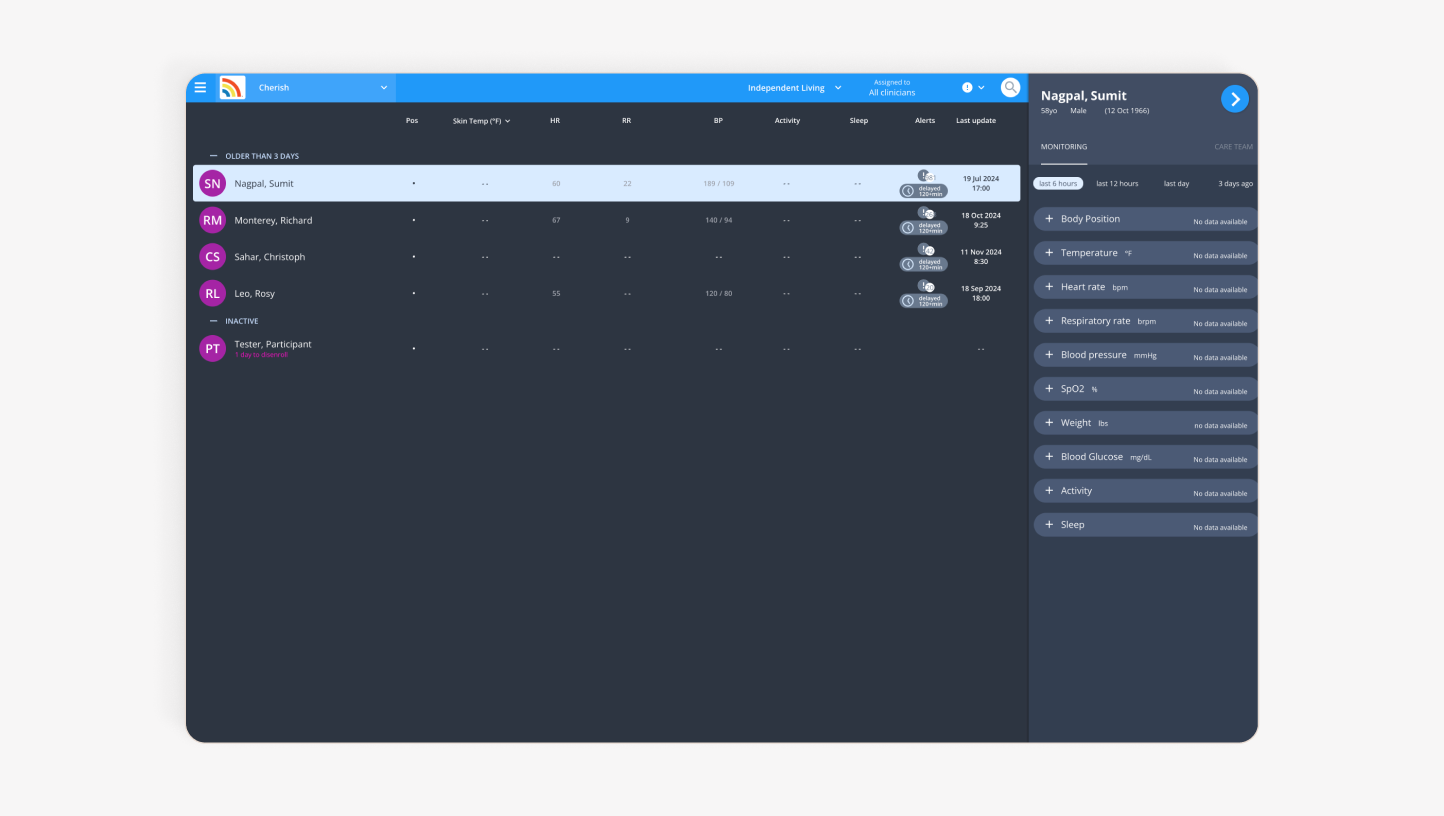Image resolution: width=1444 pixels, height=816 pixels.
Task: Open the search magnifier
Action: click(1011, 87)
